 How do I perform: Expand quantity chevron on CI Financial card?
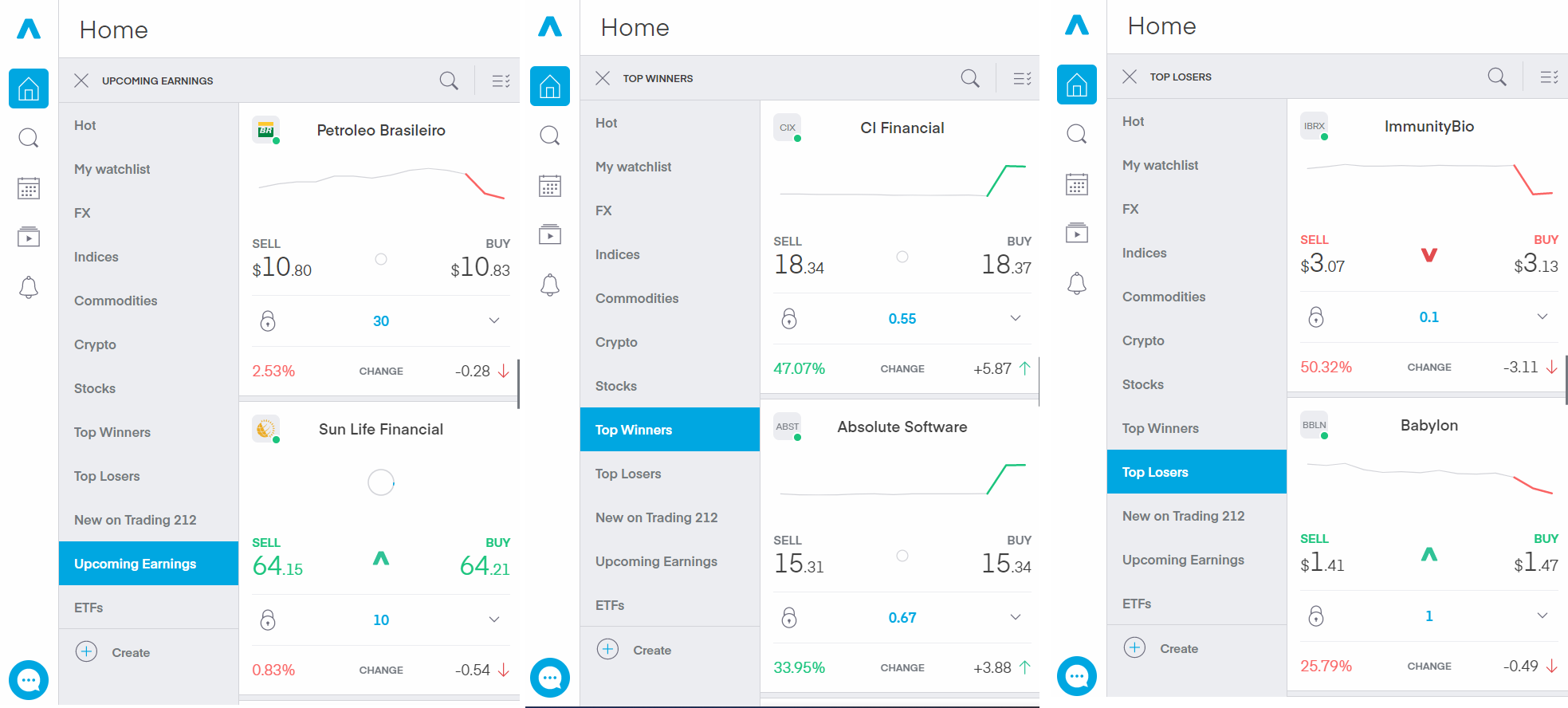tap(1016, 318)
